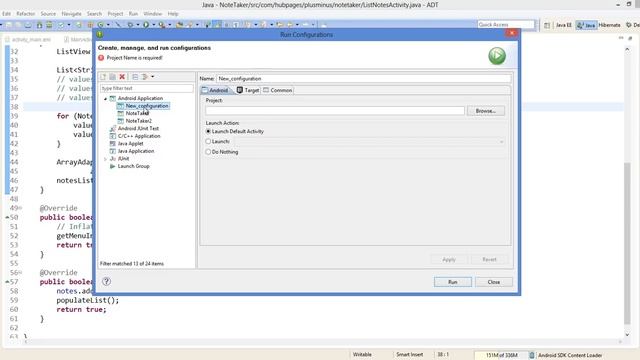This screenshot has height=360, width=640.
Task: Click Android Application folder icon in tree
Action: click(x=113, y=98)
